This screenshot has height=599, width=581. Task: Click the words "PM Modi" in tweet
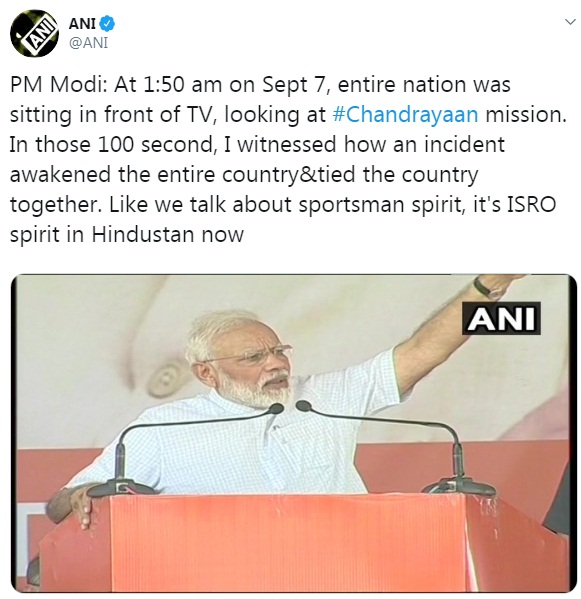tap(56, 85)
